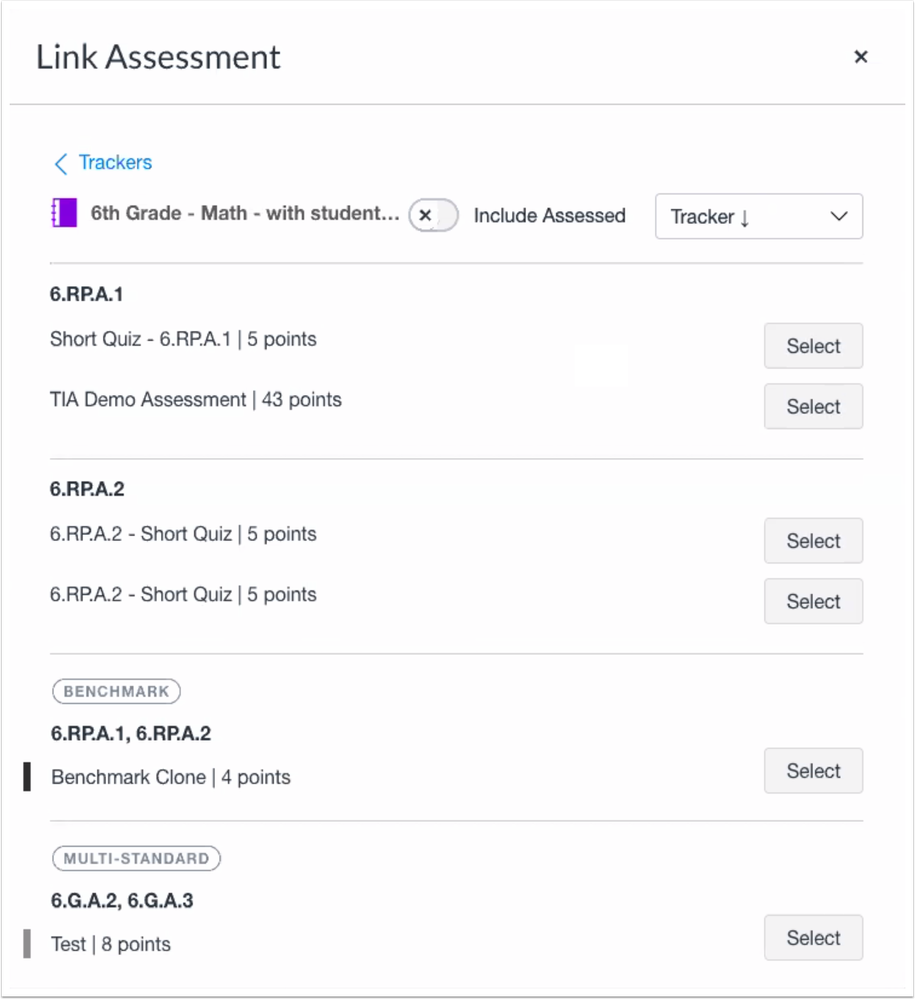
Task: Click the indicator bar beside Benchmark Clone
Action: coord(26,777)
